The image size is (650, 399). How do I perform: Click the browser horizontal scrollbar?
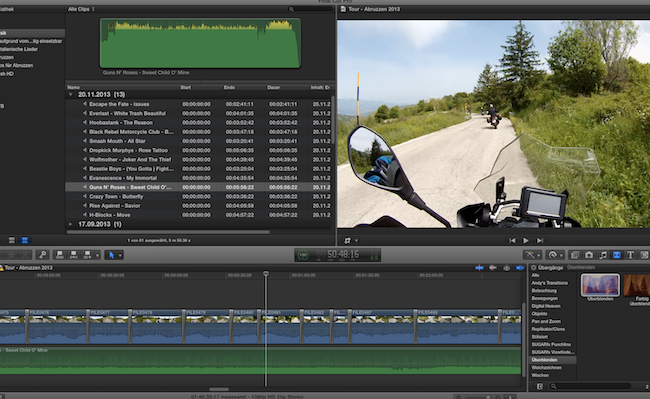168,232
